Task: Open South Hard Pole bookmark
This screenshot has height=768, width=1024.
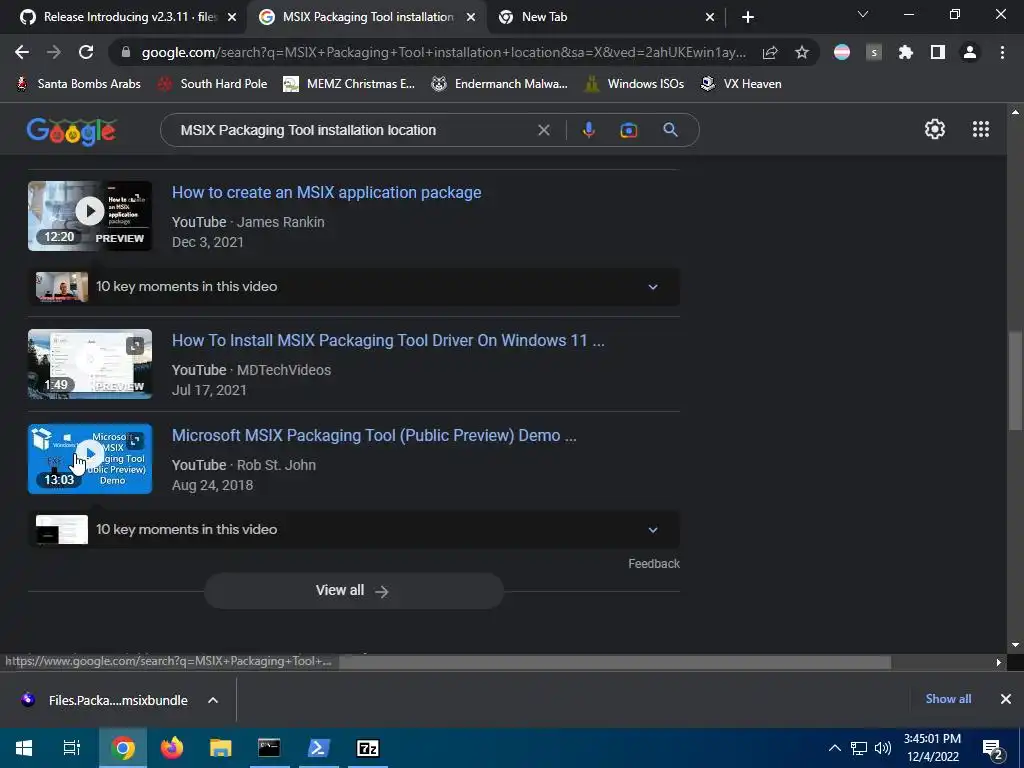Action: pyautogui.click(x=213, y=84)
